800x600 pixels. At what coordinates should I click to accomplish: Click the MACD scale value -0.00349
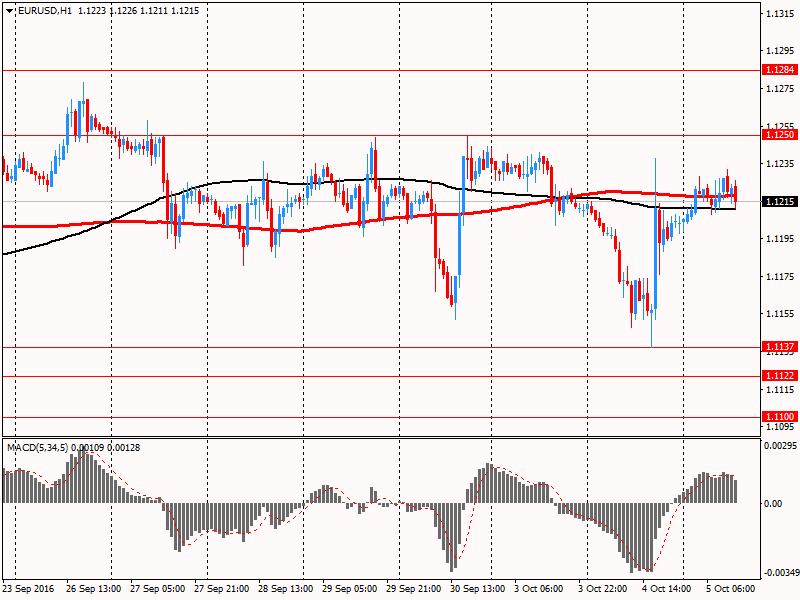coord(780,573)
